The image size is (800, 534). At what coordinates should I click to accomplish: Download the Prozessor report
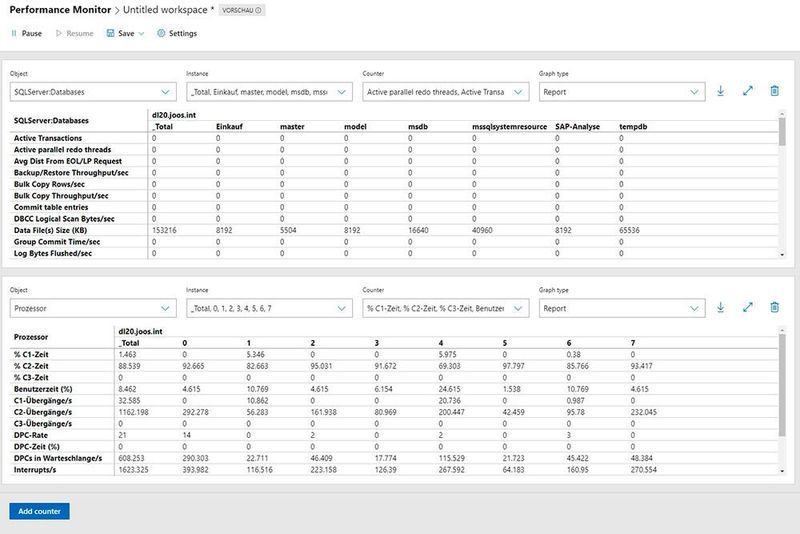coord(720,308)
